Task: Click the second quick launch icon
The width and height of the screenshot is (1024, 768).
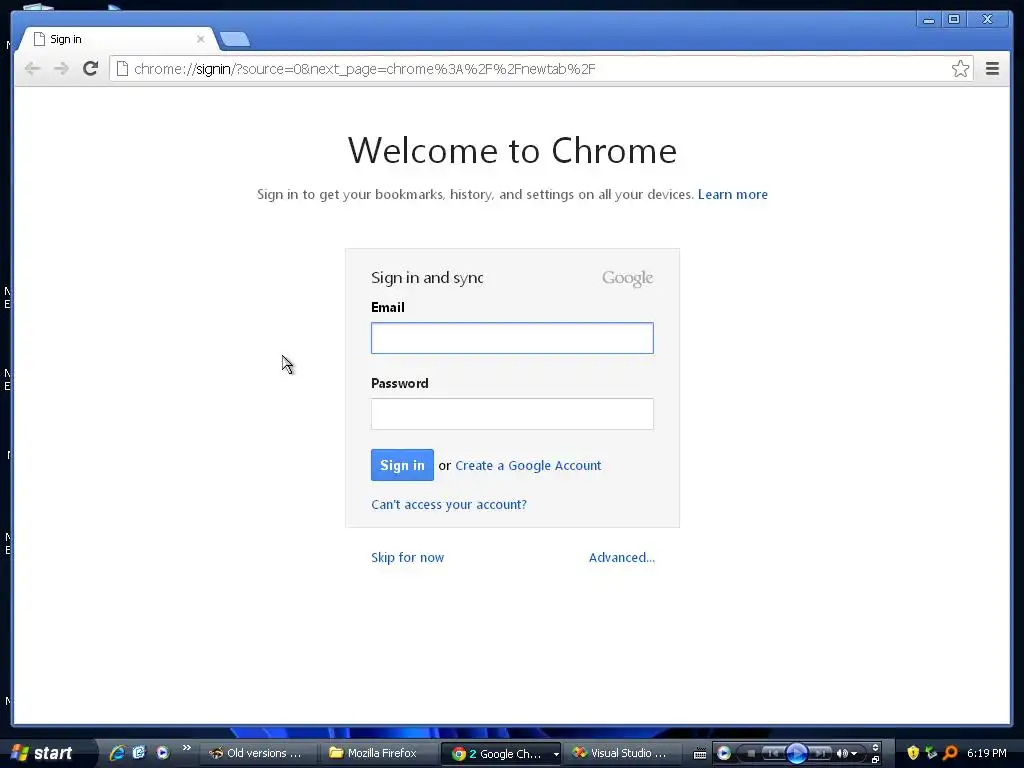Action: [139, 753]
